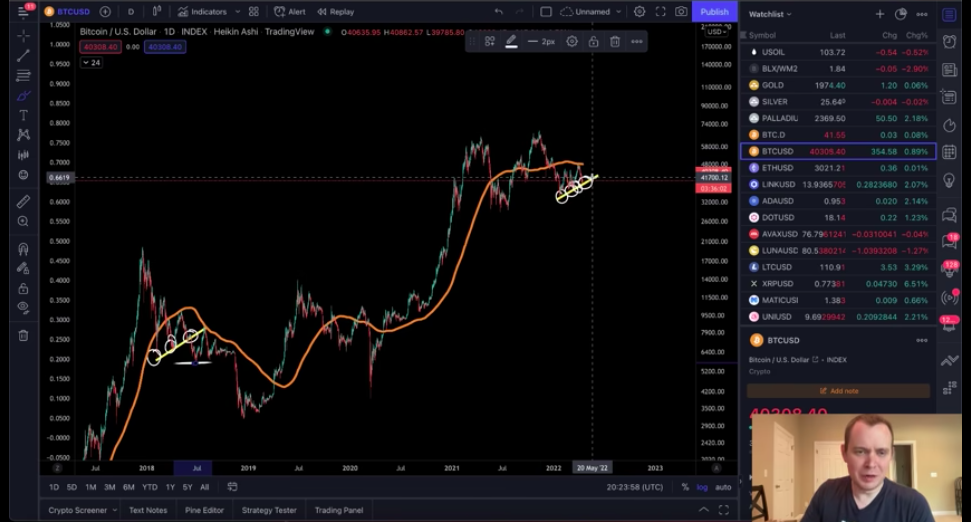
Task: Open the patterns tool group
Action: [x=24, y=135]
